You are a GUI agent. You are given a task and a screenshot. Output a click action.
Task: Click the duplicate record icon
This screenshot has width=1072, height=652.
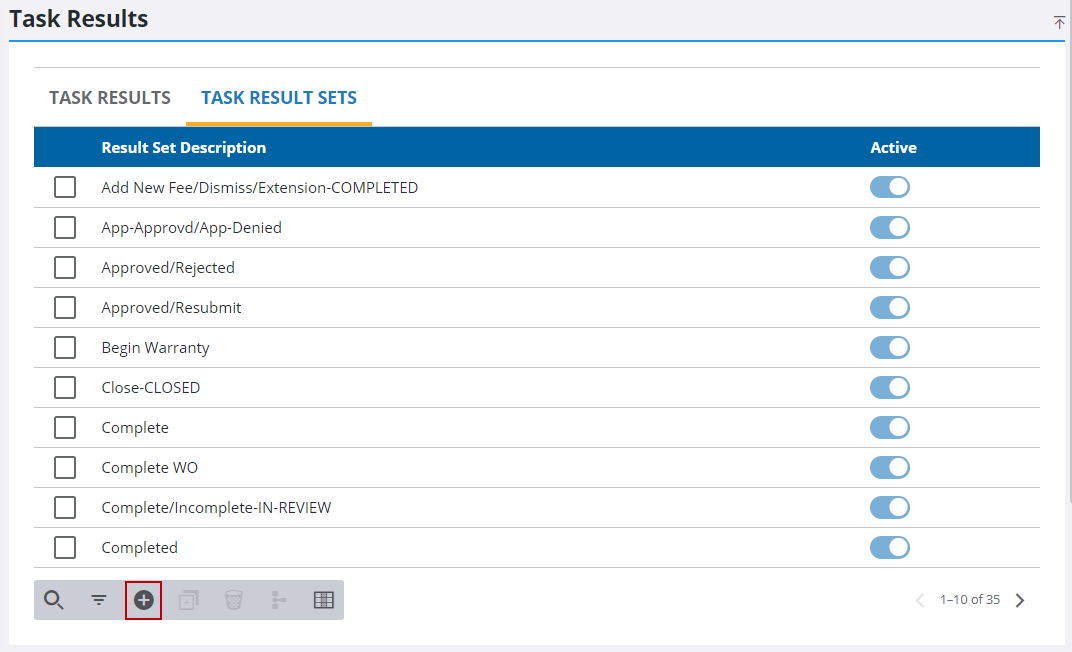click(x=188, y=600)
